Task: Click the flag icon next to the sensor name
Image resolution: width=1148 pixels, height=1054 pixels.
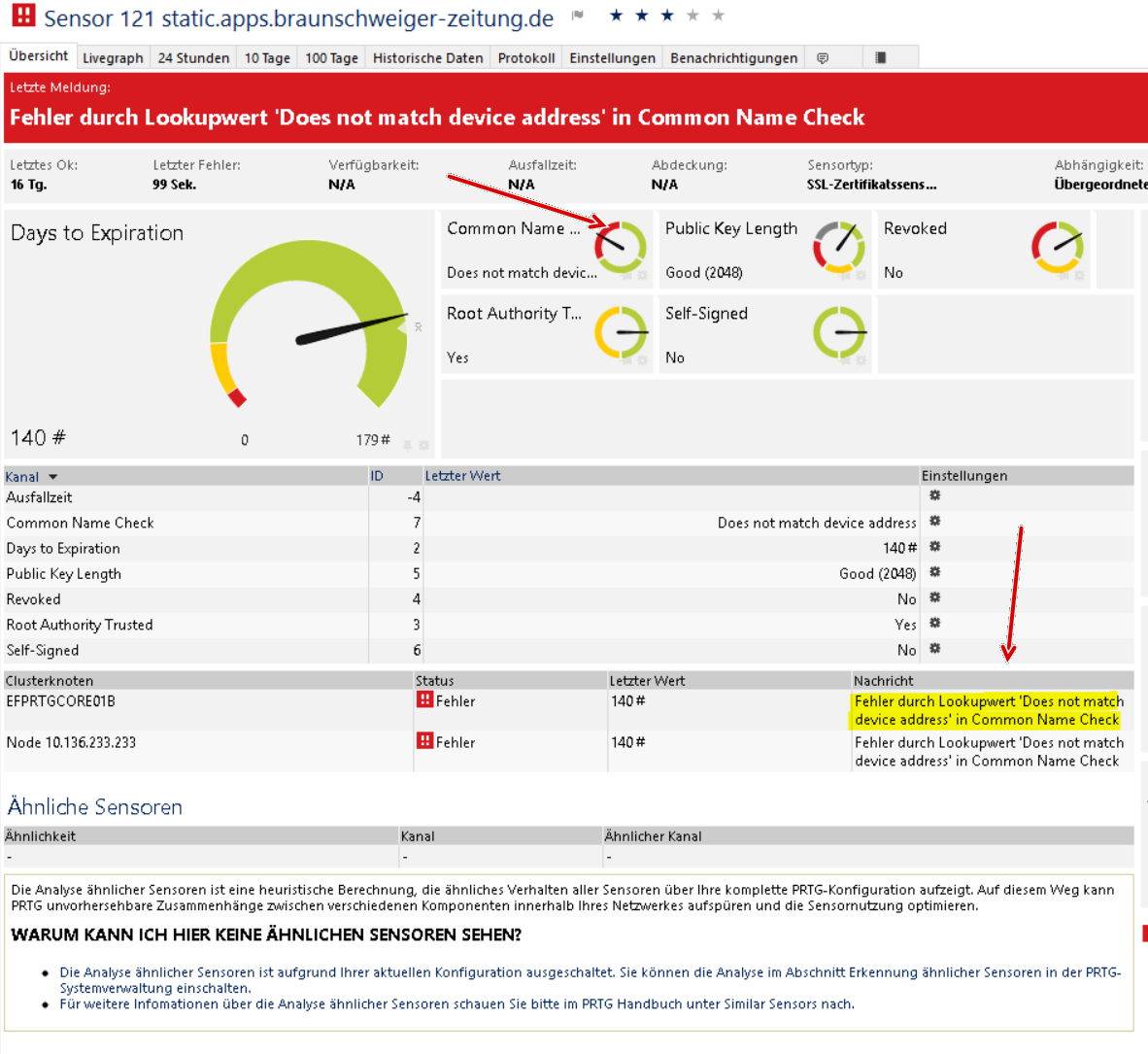Action: [578, 16]
